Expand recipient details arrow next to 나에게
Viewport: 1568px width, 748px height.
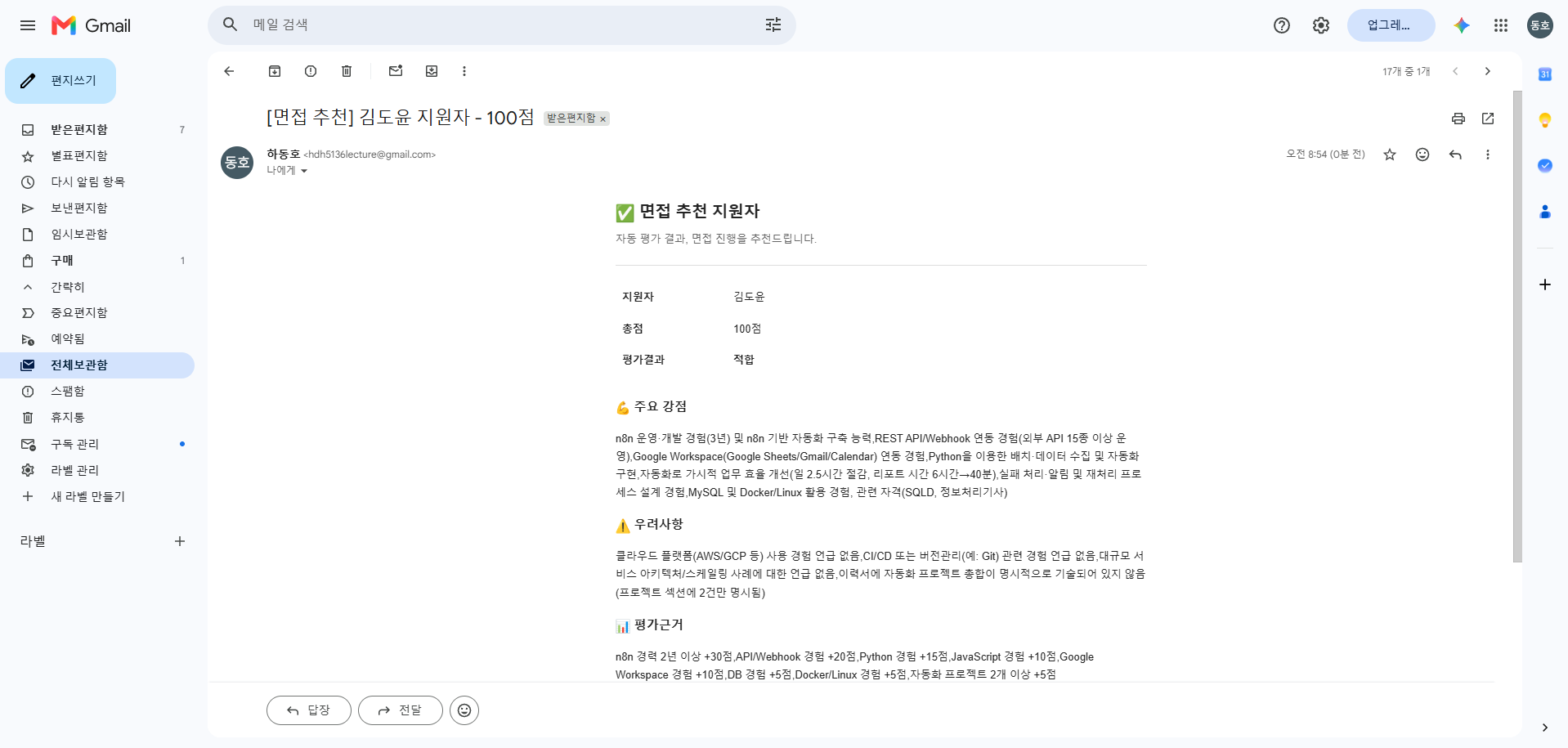(x=304, y=171)
